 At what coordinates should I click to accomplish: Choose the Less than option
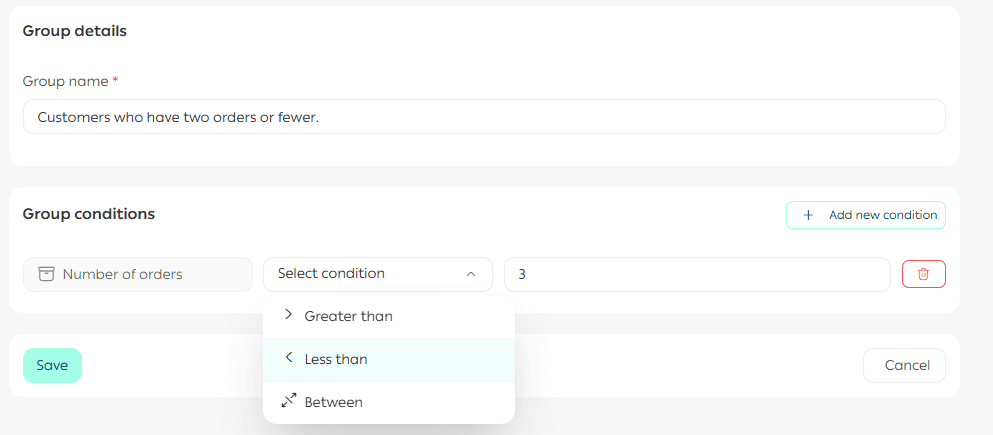[336, 359]
